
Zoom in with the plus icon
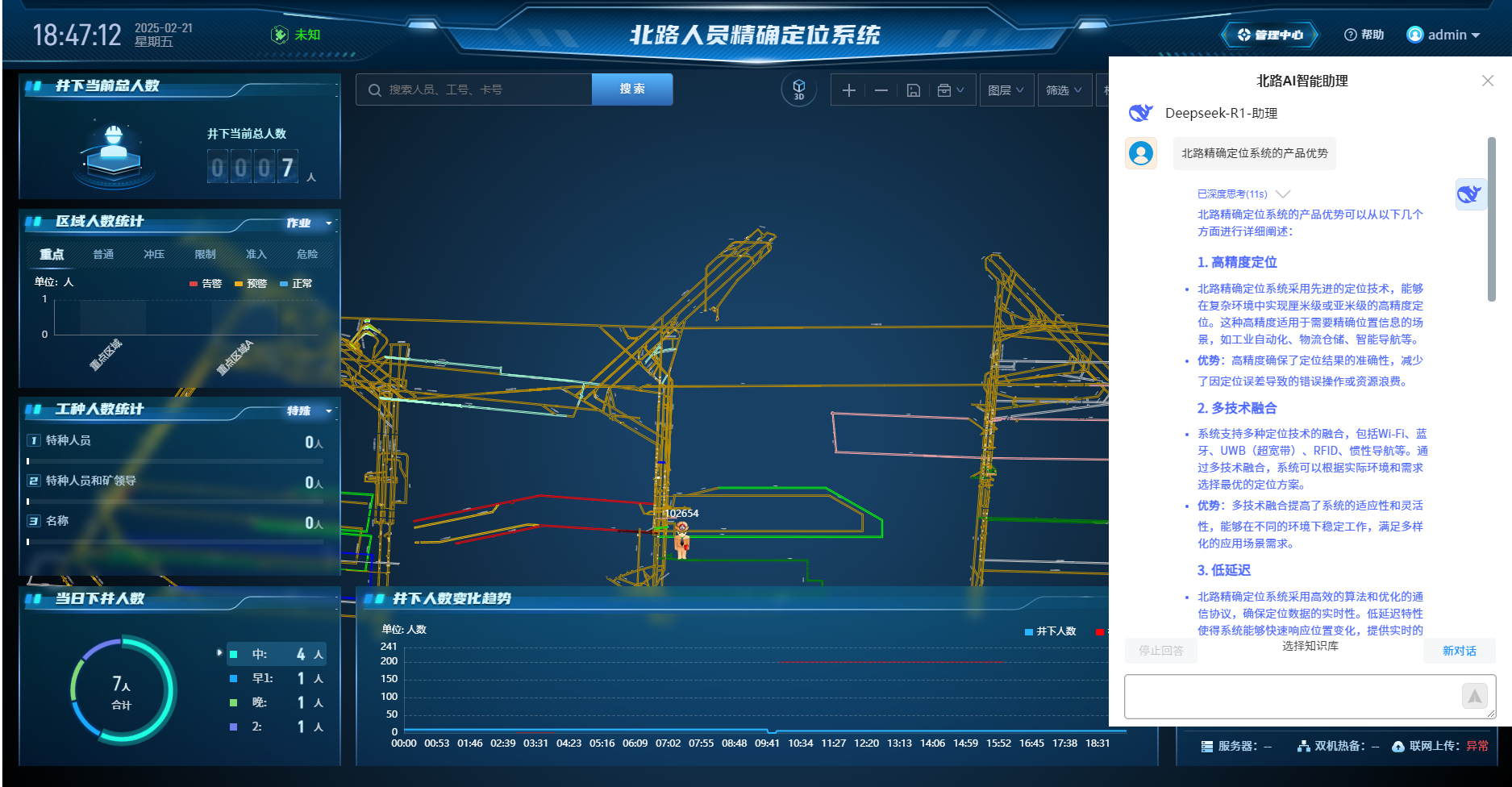pyautogui.click(x=848, y=90)
